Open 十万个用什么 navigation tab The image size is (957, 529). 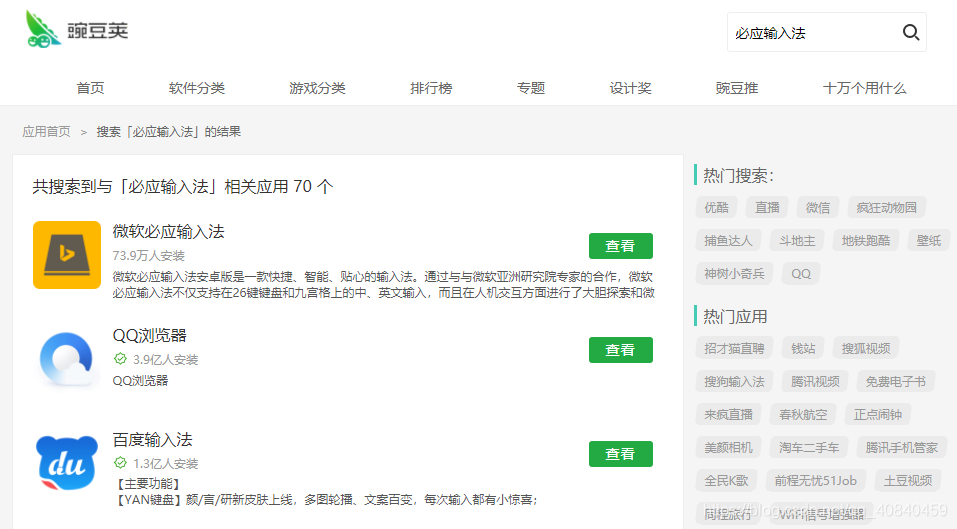[x=864, y=88]
